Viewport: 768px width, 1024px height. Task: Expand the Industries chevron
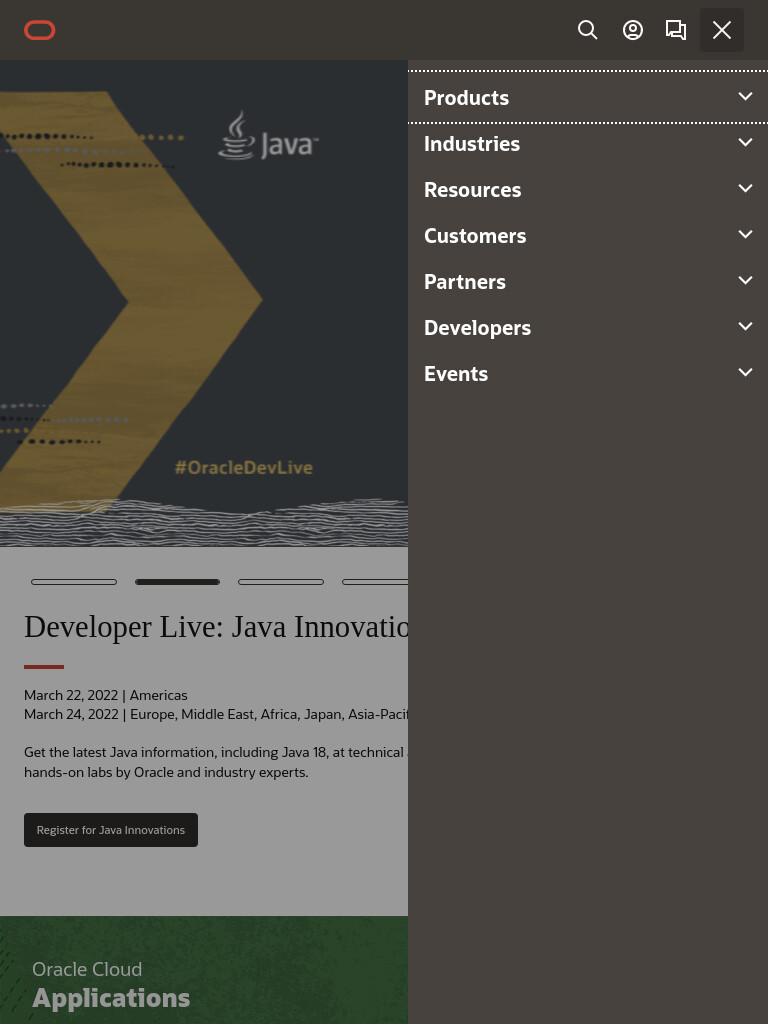click(x=745, y=142)
